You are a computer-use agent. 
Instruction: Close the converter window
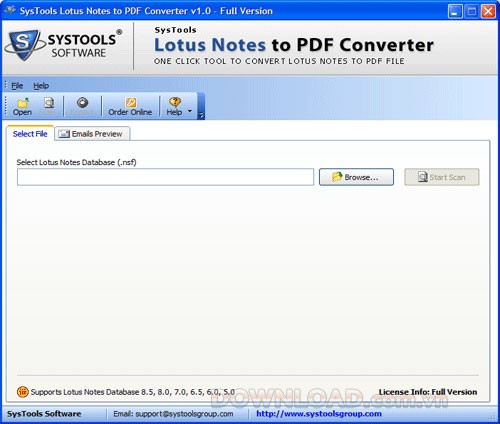click(x=488, y=11)
